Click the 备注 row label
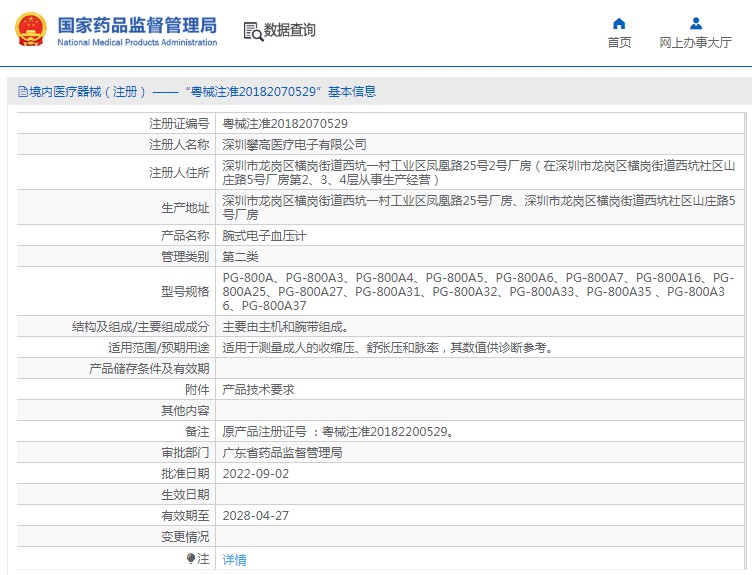 197,432
